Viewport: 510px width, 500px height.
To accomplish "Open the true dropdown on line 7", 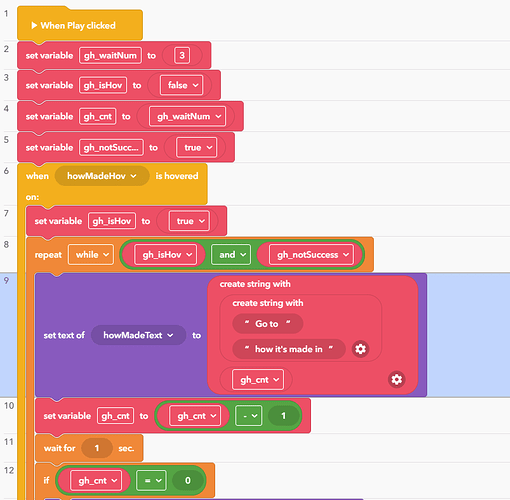I will 189,221.
